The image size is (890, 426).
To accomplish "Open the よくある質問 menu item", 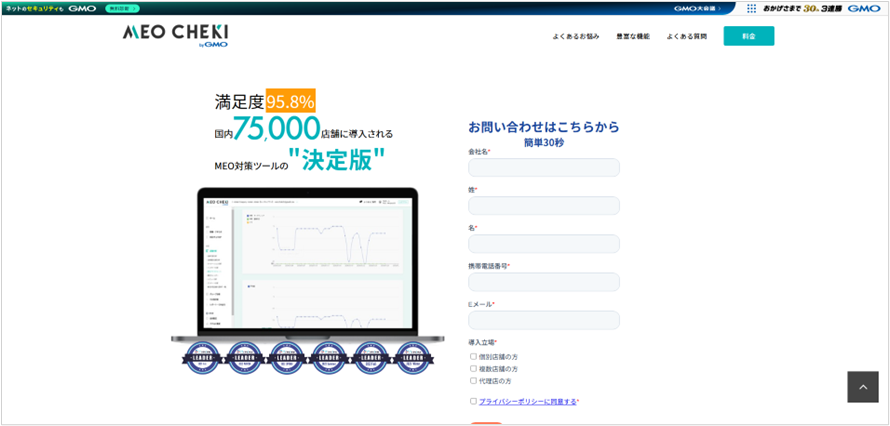I will 687,36.
